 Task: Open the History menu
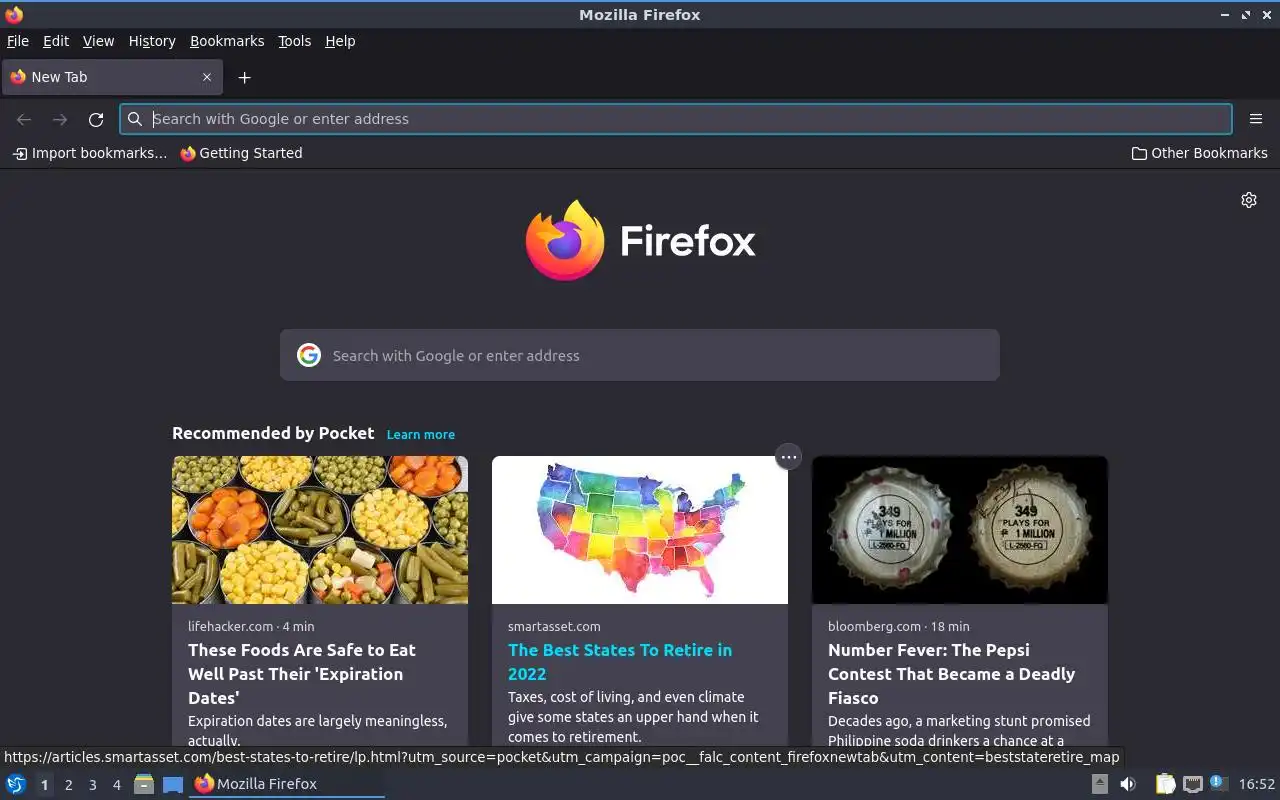(152, 41)
